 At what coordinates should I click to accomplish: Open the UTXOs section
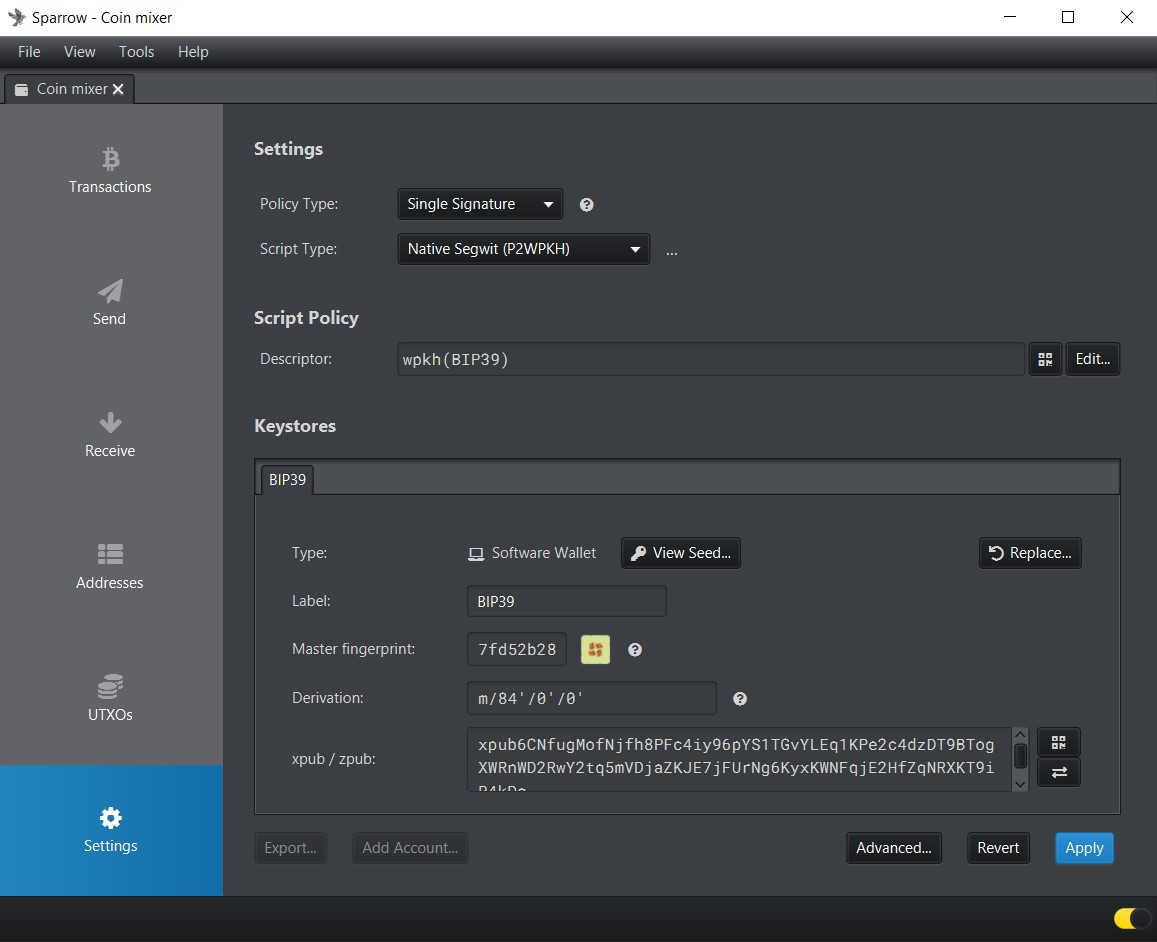point(110,698)
